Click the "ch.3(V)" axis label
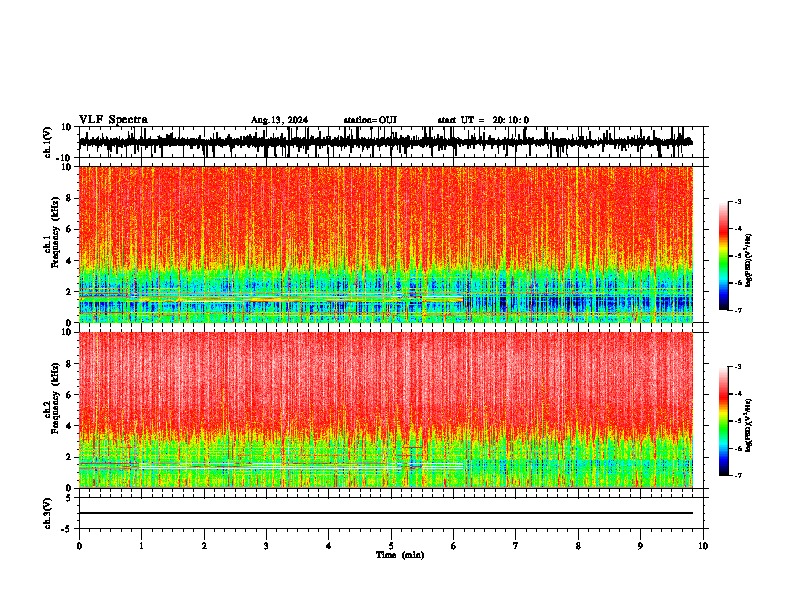792x612 pixels. [x=47, y=513]
